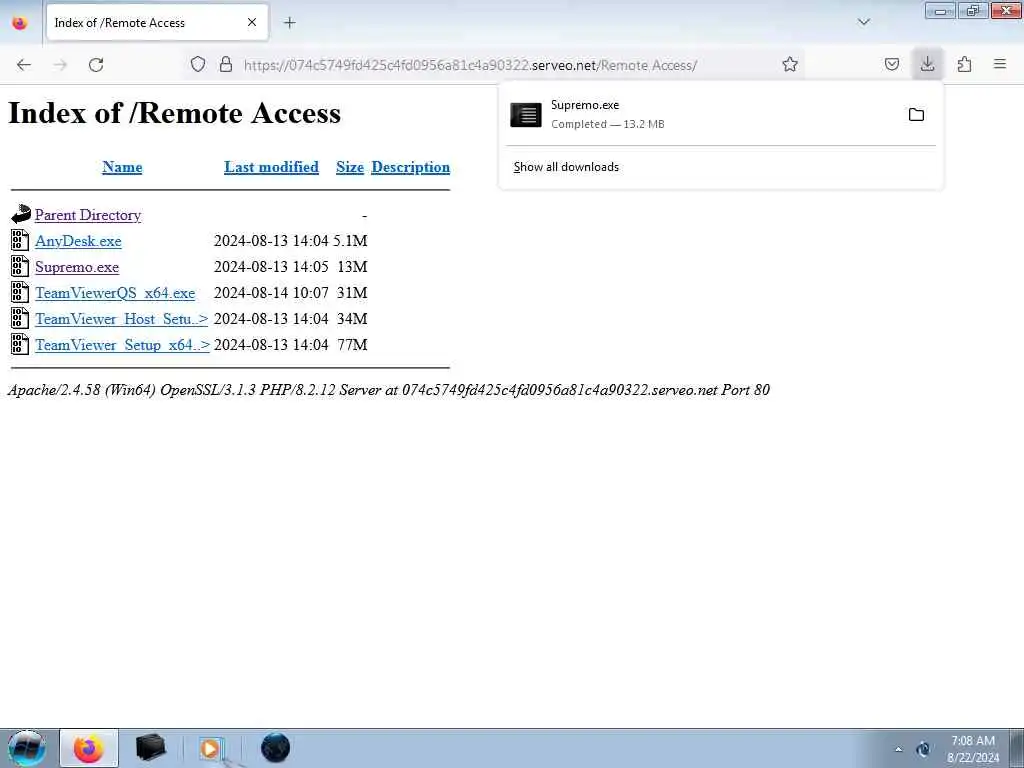The image size is (1024, 768).
Task: Download AnyDesk.exe
Action: point(78,241)
